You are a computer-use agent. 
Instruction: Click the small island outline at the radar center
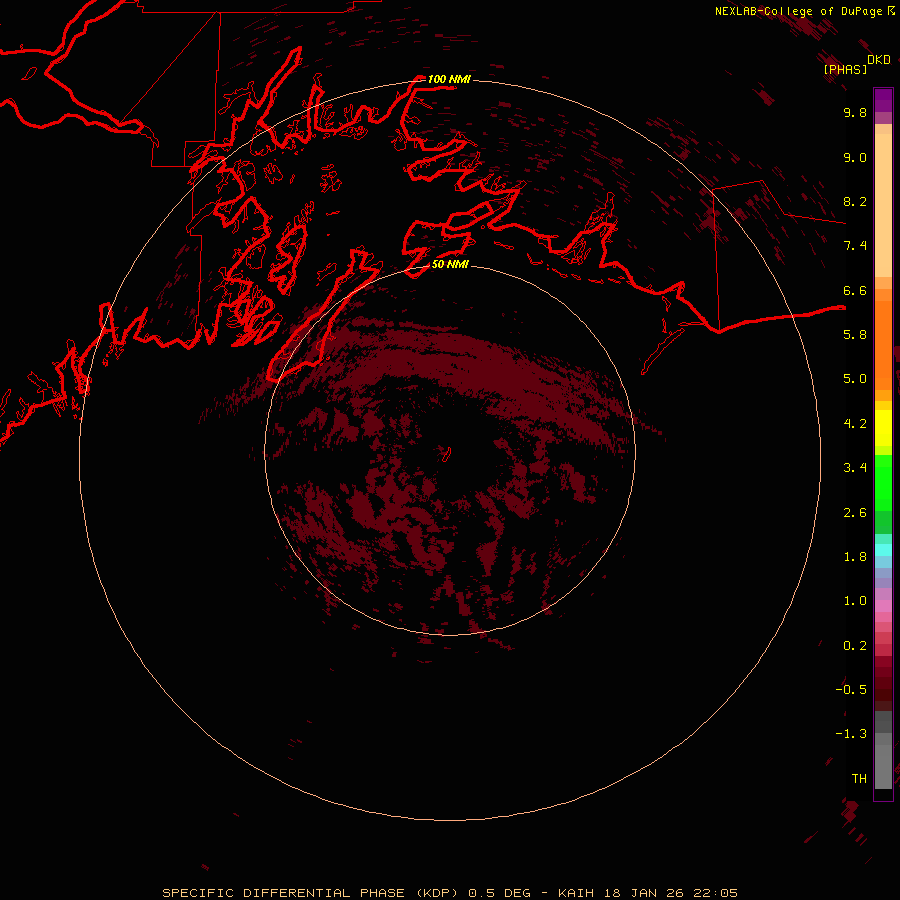point(447,454)
